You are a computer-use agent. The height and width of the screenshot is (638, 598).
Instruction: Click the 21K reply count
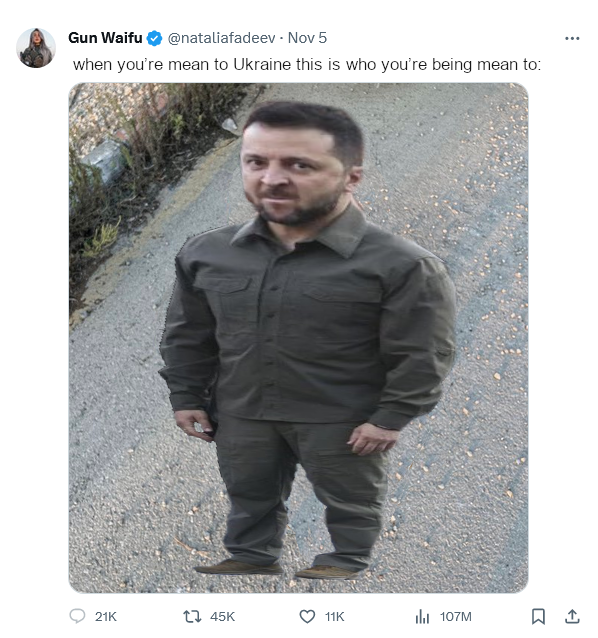point(106,617)
